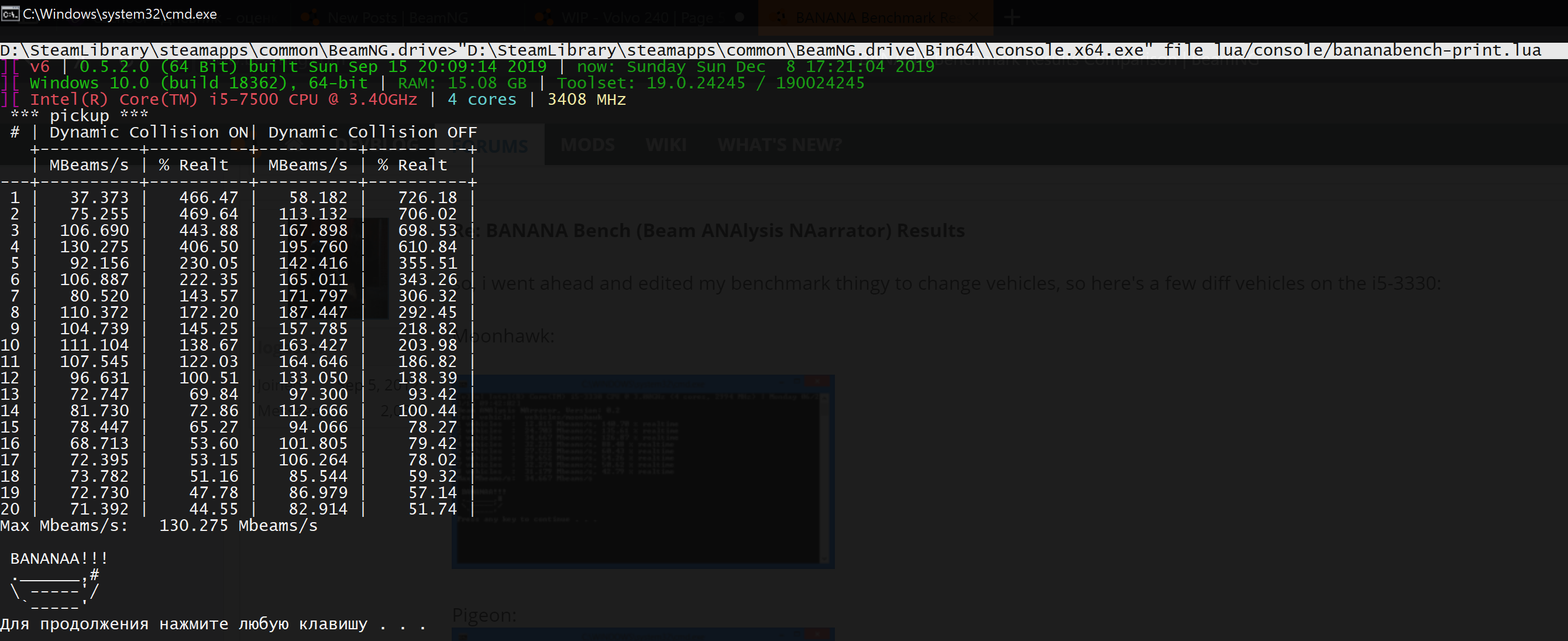Image resolution: width=1568 pixels, height=641 pixels.
Task: Click the '4 cores' text
Action: (482, 100)
